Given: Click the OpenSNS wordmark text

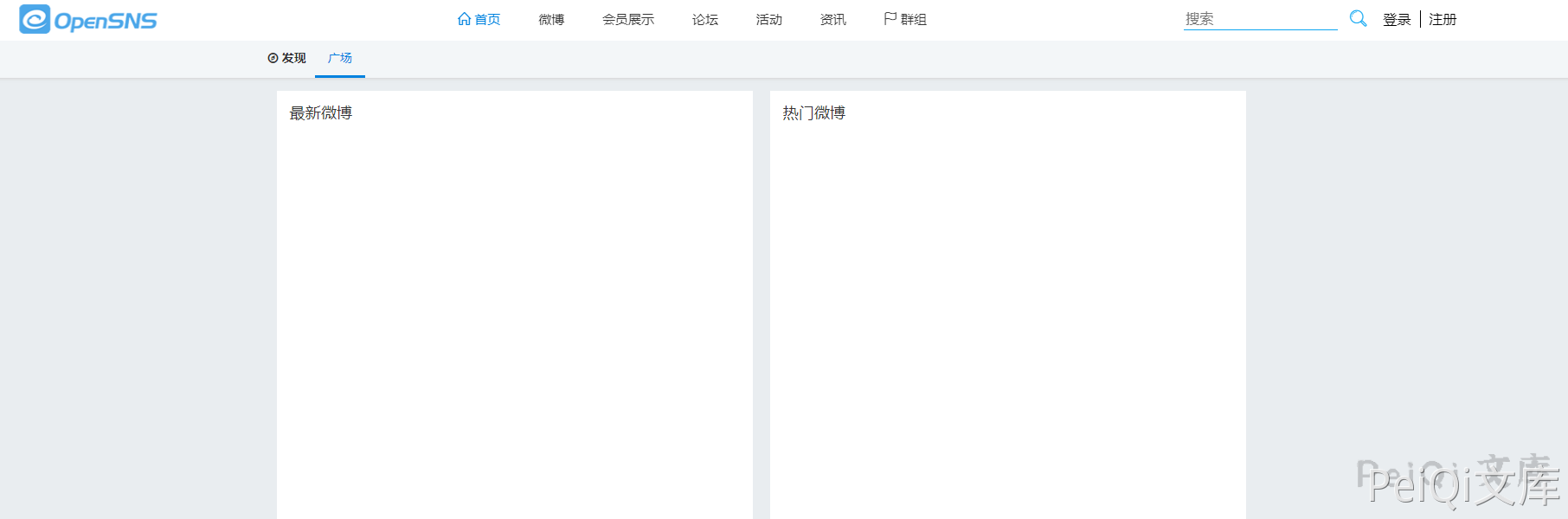Looking at the screenshot, I should [106, 21].
